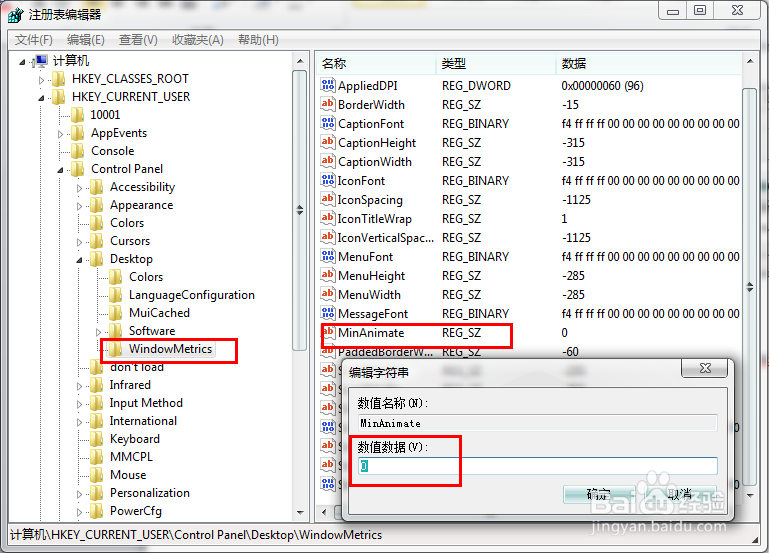Screen dimensions: 769x553
Task: Click the value list scroll up arrow
Action: tap(750, 61)
